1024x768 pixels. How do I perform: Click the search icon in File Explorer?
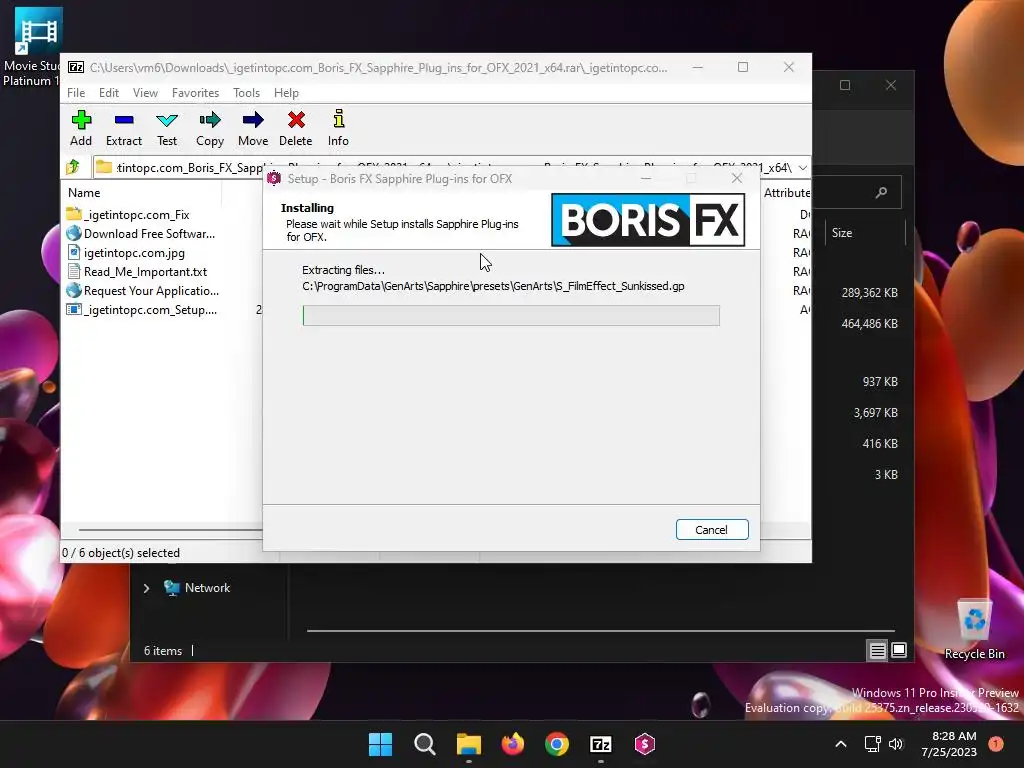[x=881, y=192]
